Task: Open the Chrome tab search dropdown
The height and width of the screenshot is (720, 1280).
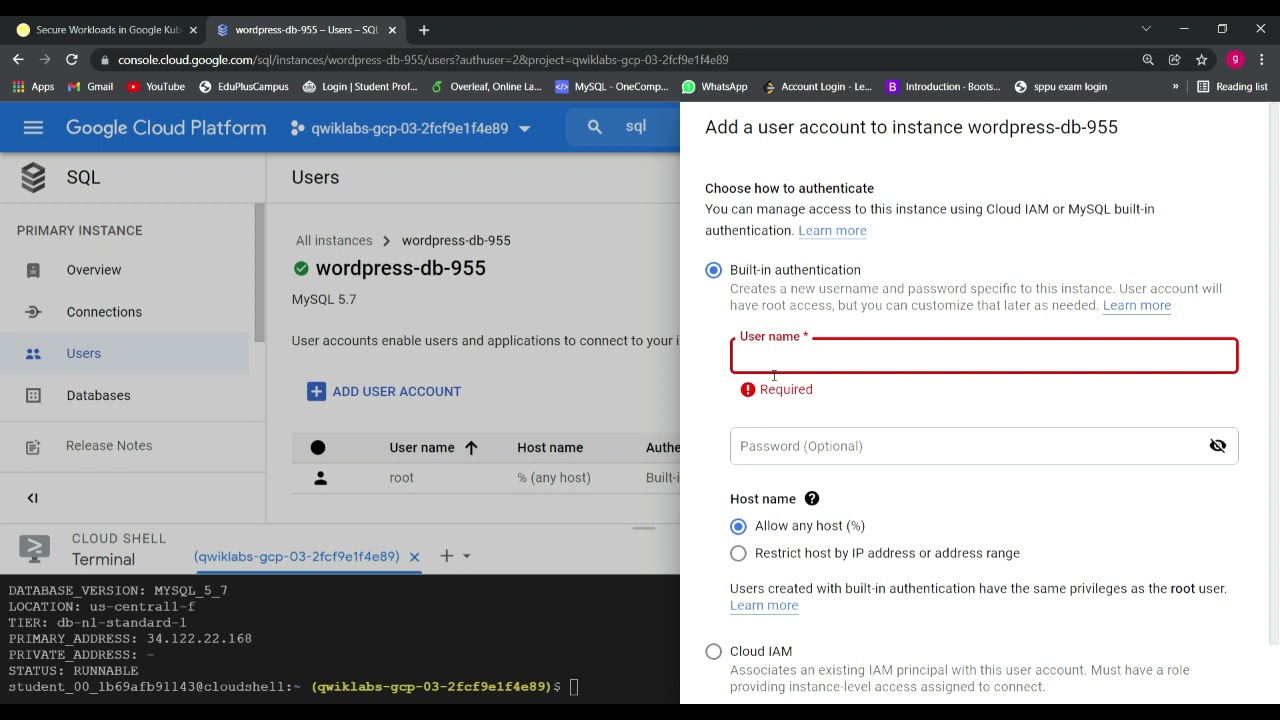Action: (1146, 29)
